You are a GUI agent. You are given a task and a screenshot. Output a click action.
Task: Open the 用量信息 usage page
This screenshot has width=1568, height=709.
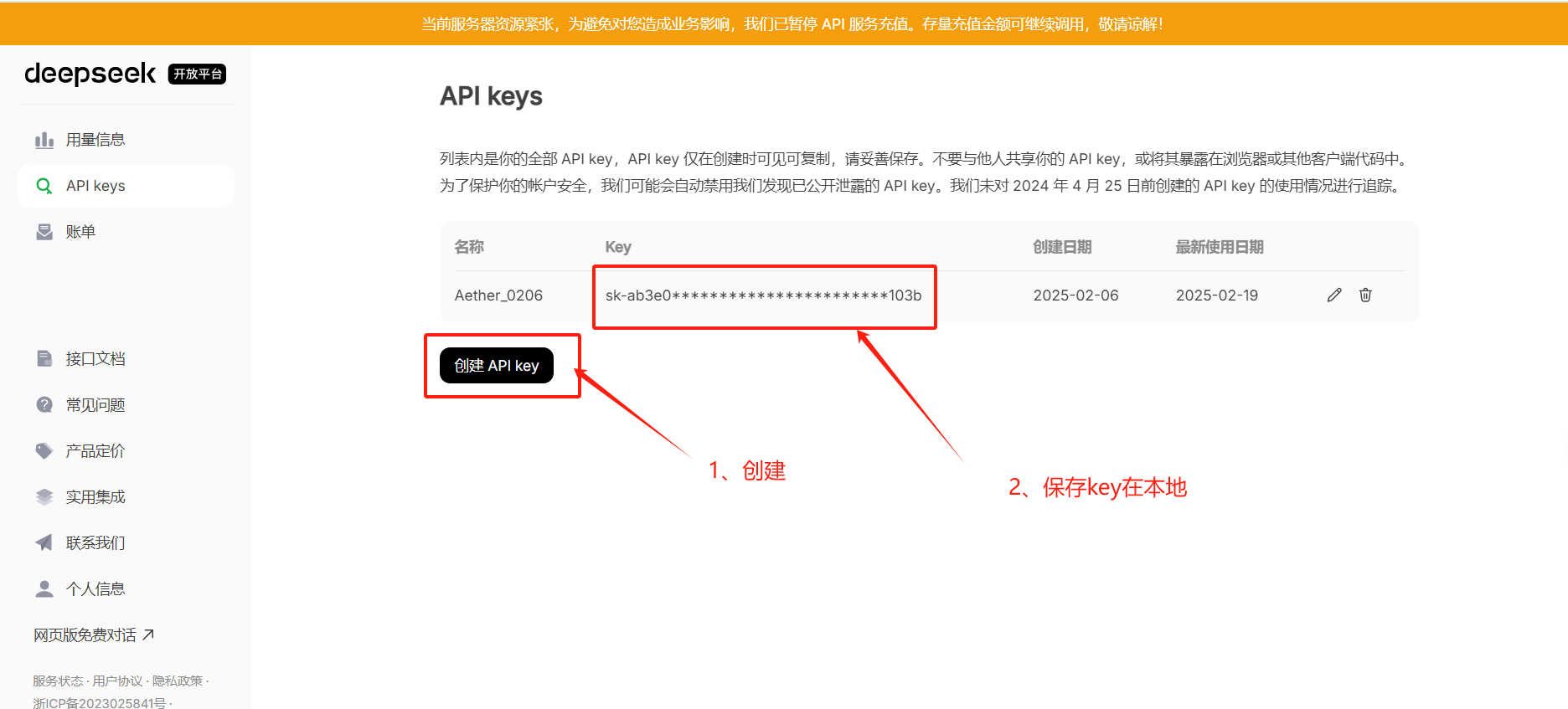tap(95, 140)
